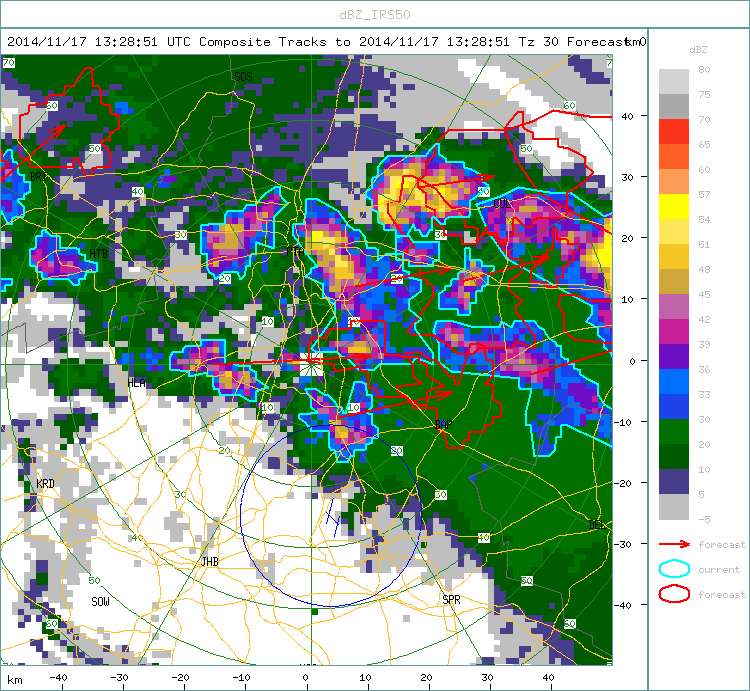This screenshot has height=691, width=750.
Task: Click the HLA station label
Action: point(136,382)
